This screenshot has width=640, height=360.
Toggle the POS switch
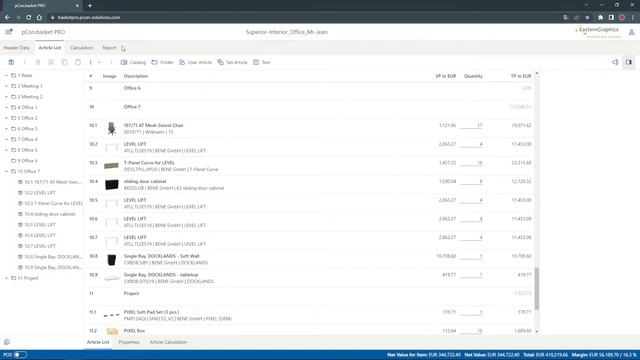click(x=19, y=355)
